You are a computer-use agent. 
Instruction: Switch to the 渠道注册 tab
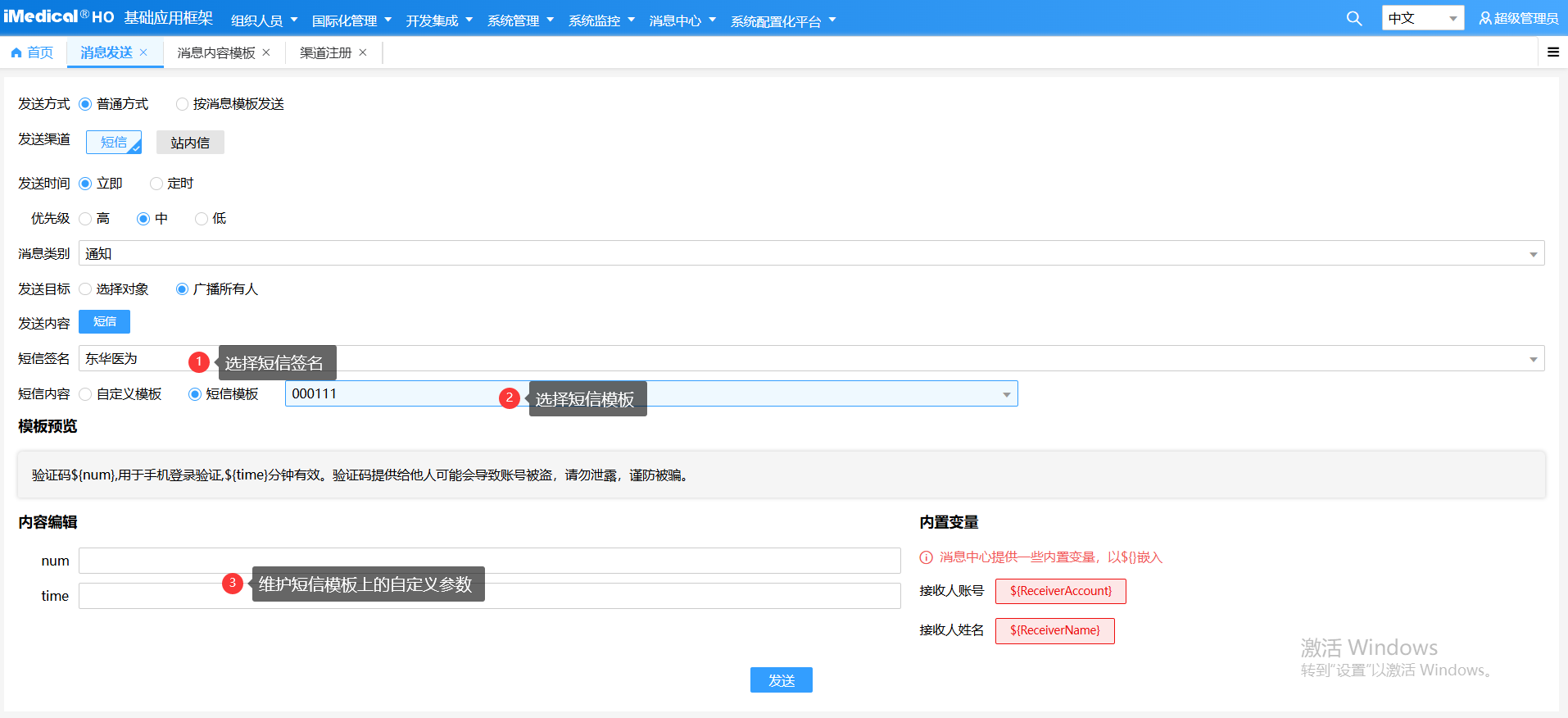(325, 52)
